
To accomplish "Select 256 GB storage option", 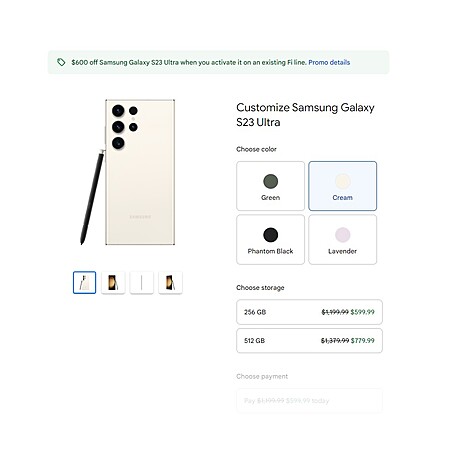I will pyautogui.click(x=309, y=312).
